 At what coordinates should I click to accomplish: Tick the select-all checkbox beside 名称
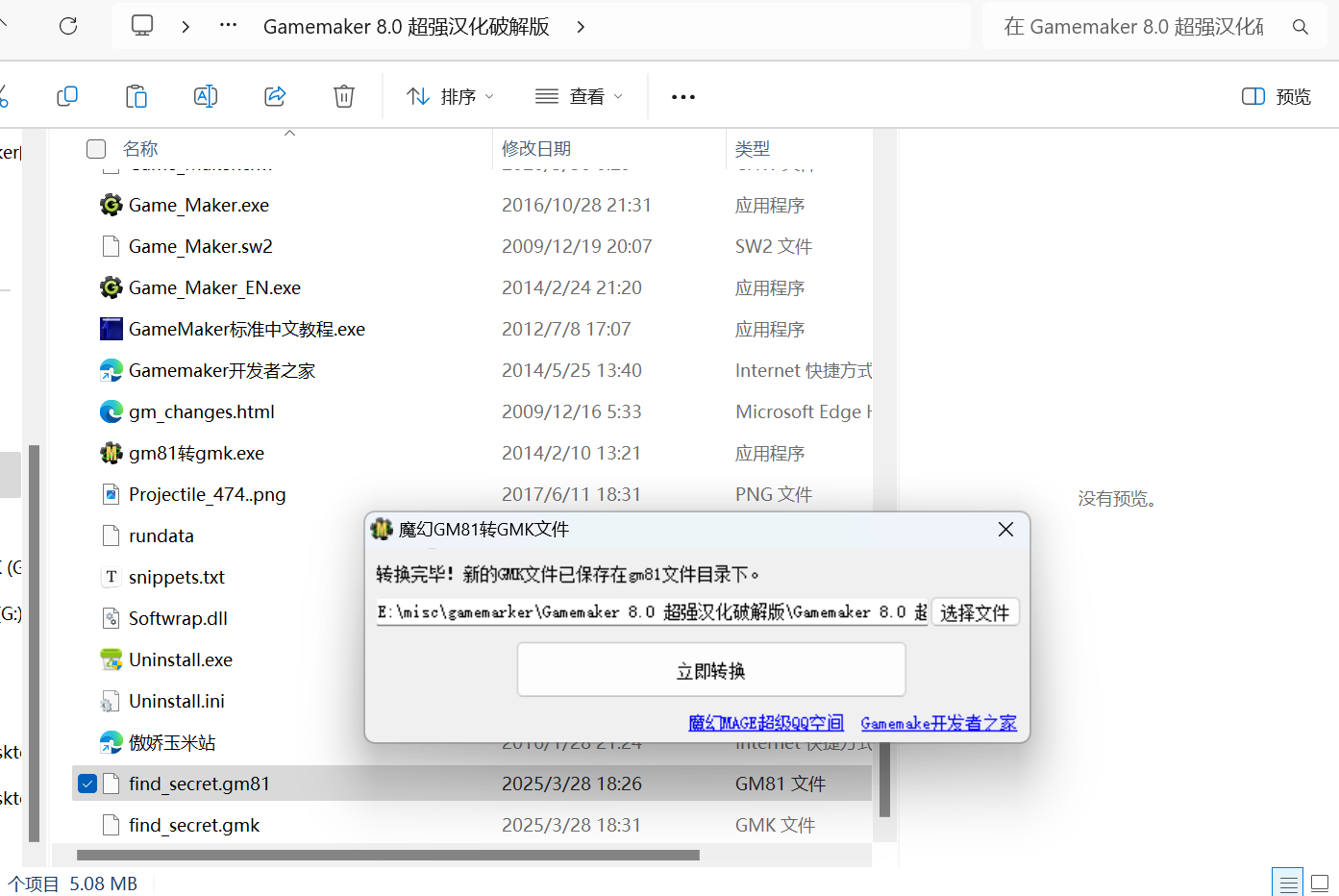click(x=96, y=149)
